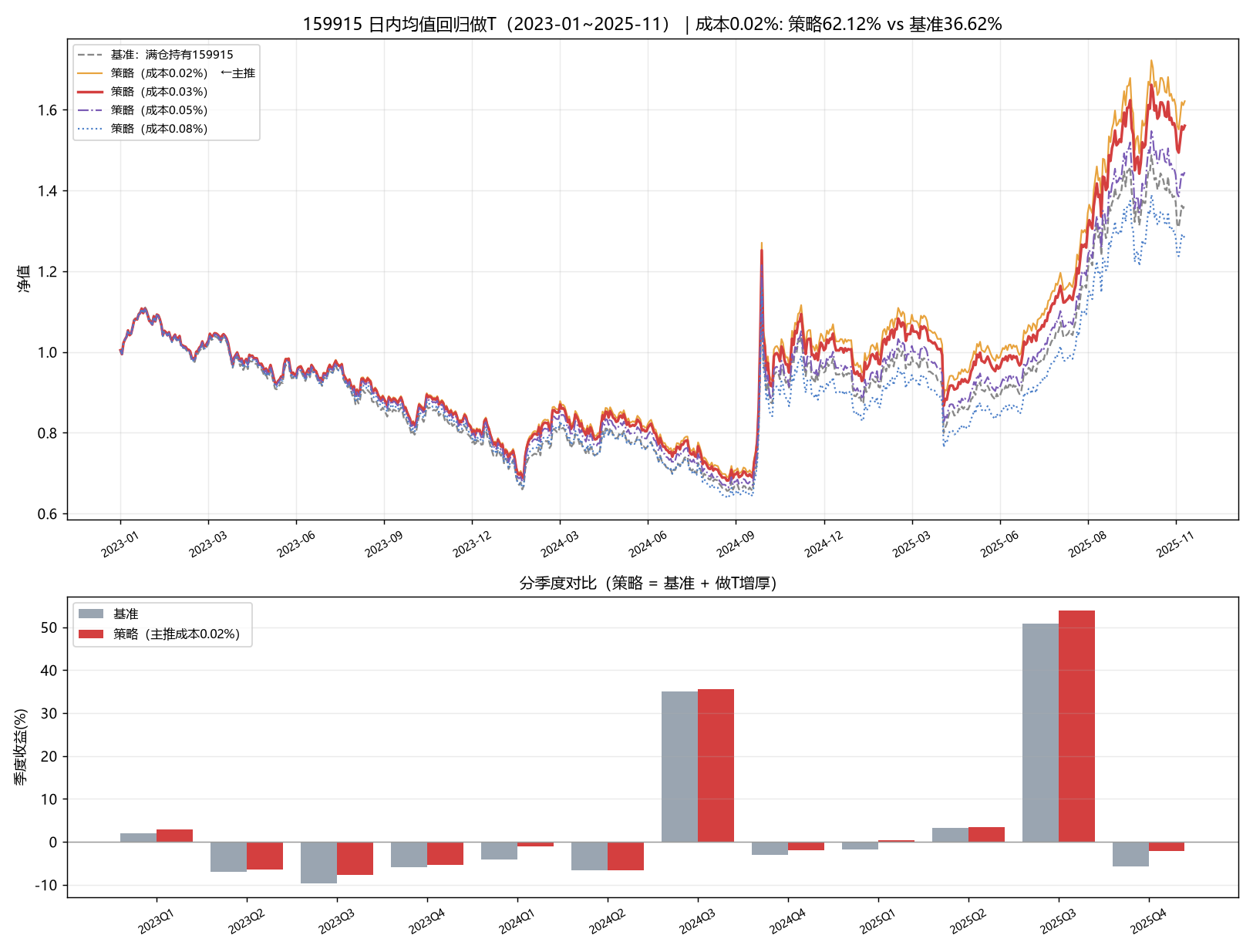Click the quarter label 2025Q2
The width and height of the screenshot is (1253, 952).
click(x=968, y=921)
